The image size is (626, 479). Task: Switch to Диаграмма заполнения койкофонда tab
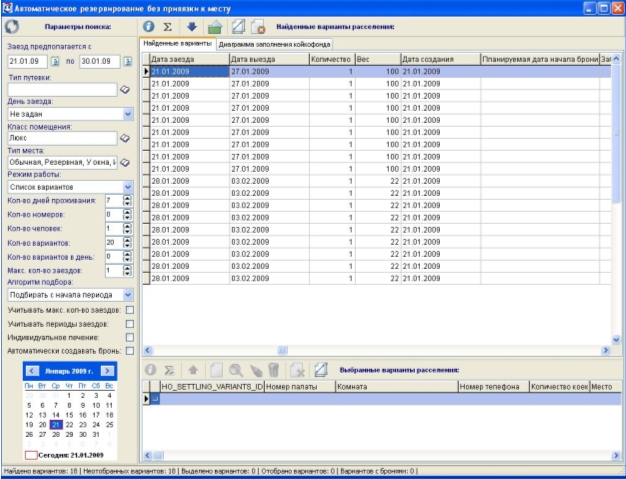click(274, 44)
